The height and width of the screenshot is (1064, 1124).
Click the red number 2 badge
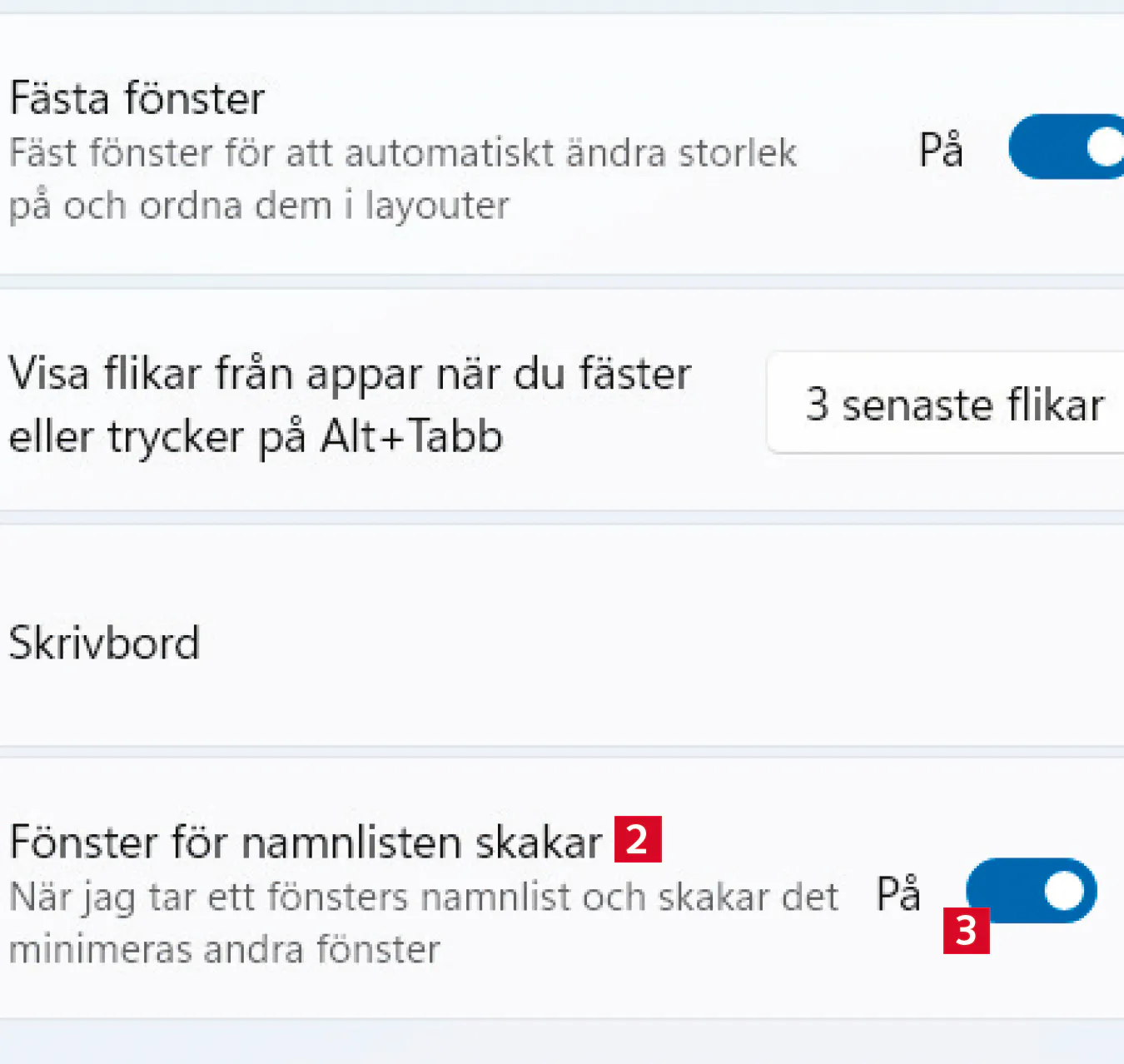pos(638,839)
